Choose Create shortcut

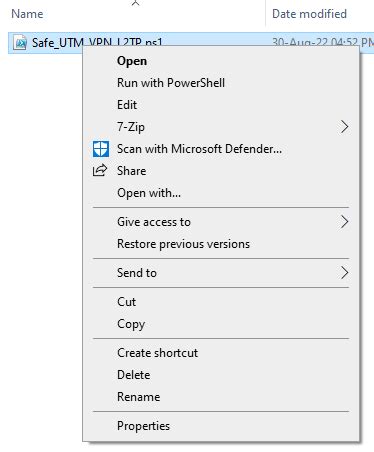(x=158, y=353)
